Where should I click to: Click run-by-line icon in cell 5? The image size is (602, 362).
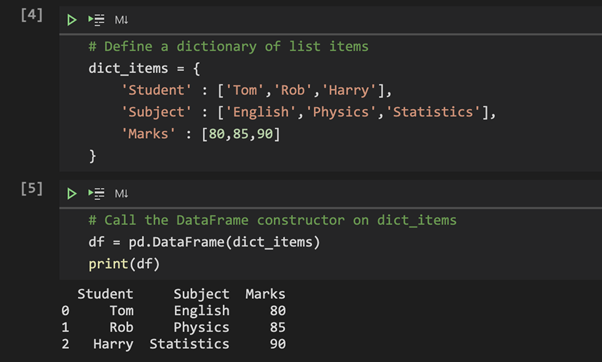[96, 193]
